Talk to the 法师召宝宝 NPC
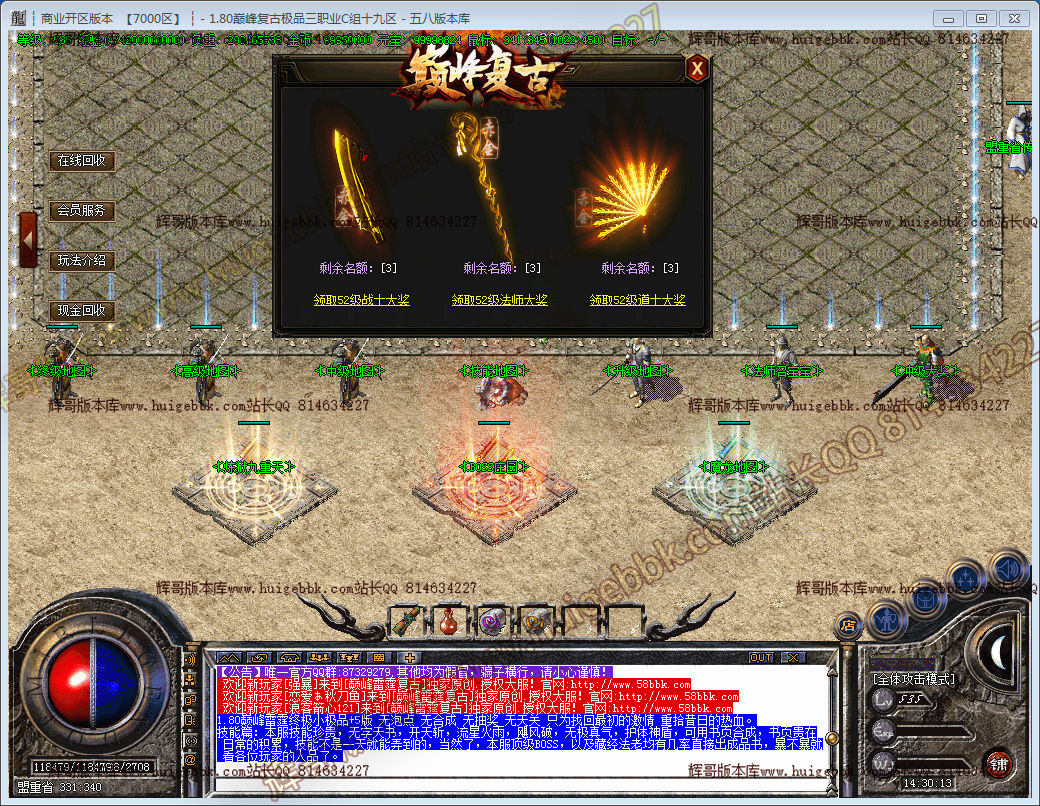Viewport: 1040px width, 806px height. pyautogui.click(x=781, y=370)
